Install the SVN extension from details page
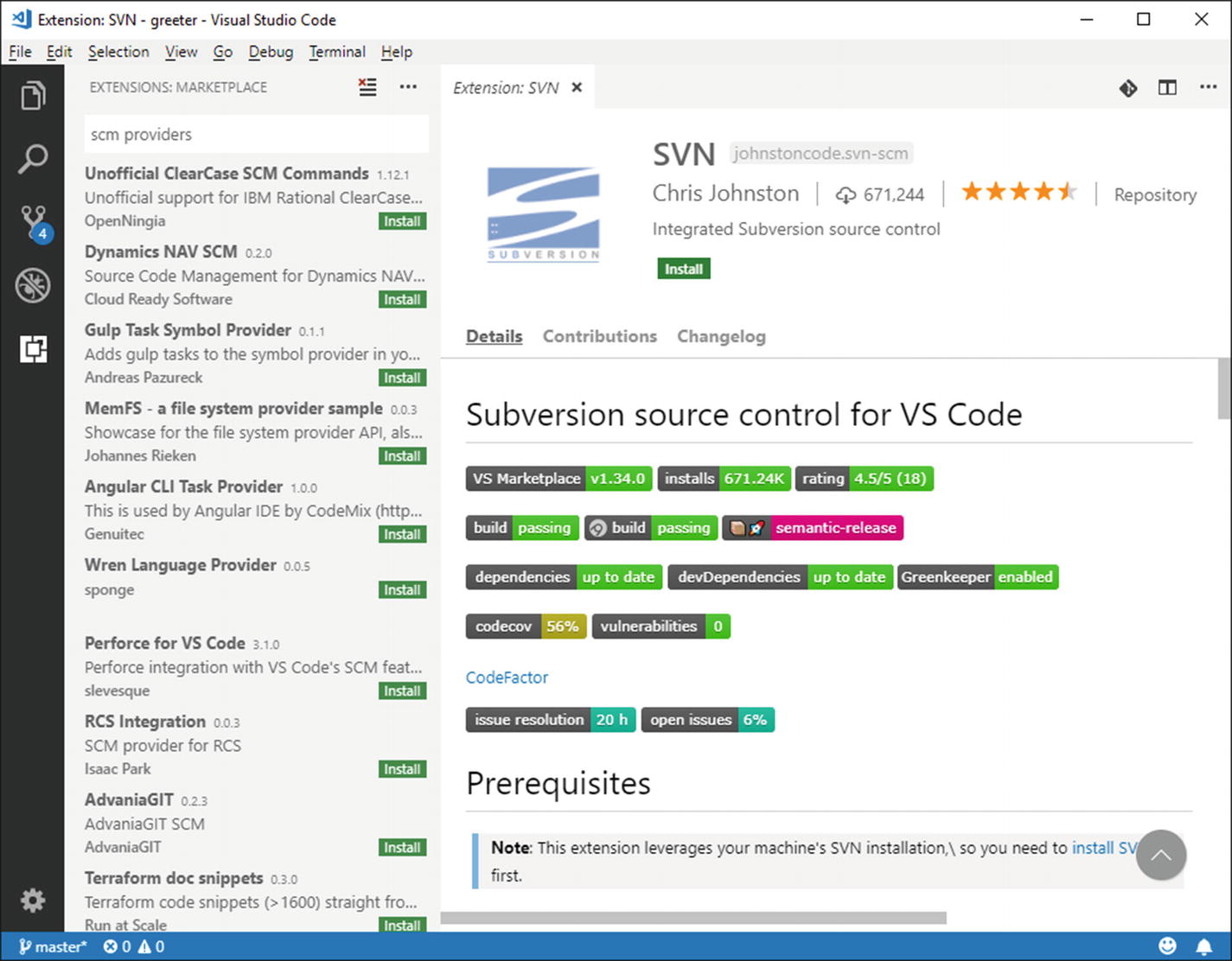The width and height of the screenshot is (1232, 961). 684,269
